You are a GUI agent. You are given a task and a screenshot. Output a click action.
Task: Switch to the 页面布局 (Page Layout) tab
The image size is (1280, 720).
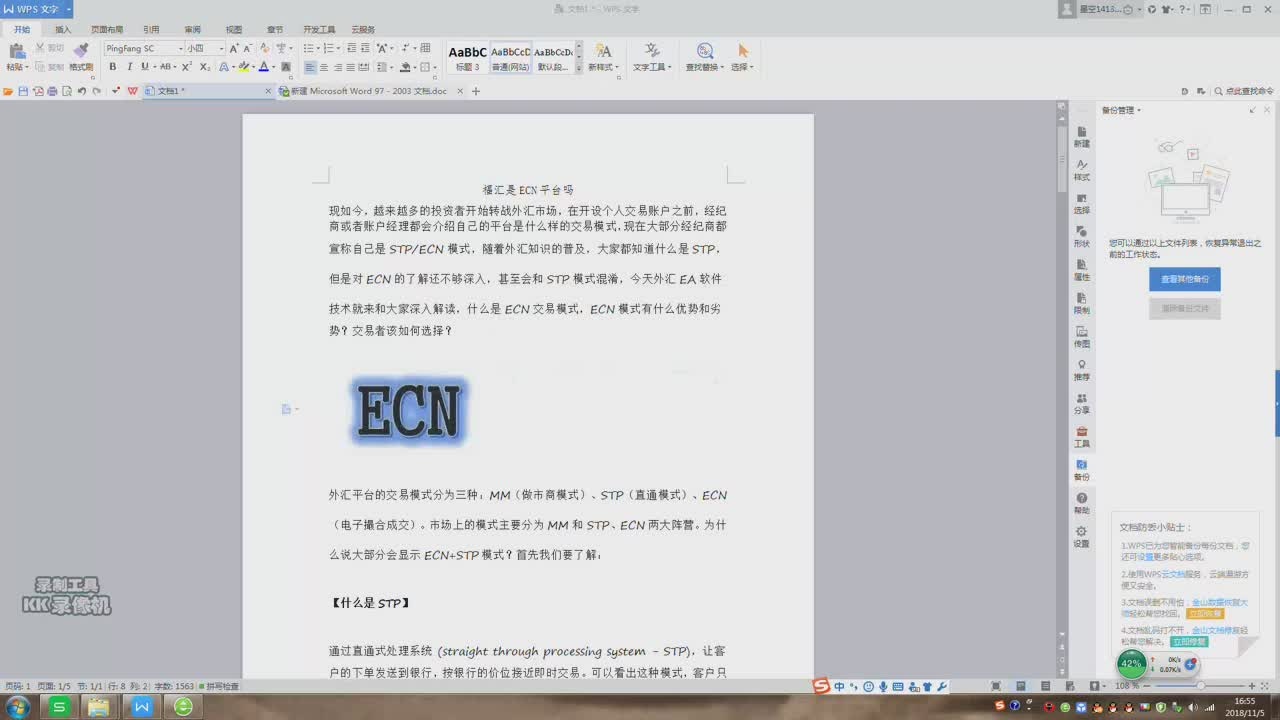[x=107, y=30]
